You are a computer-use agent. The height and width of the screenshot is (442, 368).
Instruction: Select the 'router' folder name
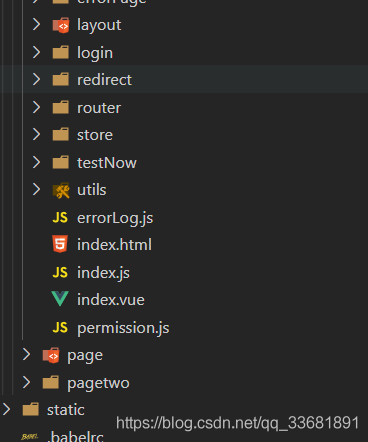point(99,108)
